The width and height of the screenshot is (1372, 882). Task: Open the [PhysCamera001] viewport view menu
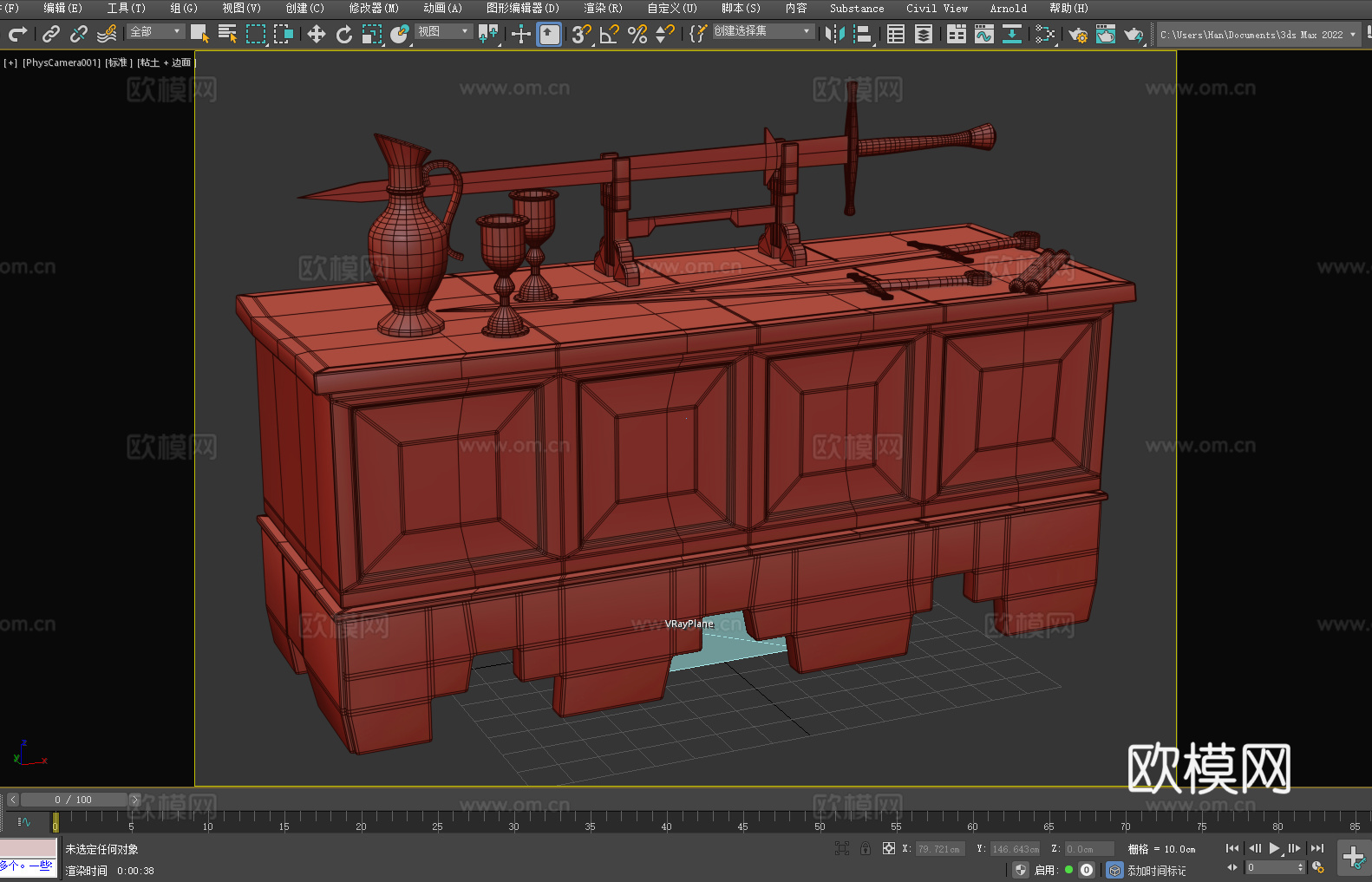tap(62, 62)
